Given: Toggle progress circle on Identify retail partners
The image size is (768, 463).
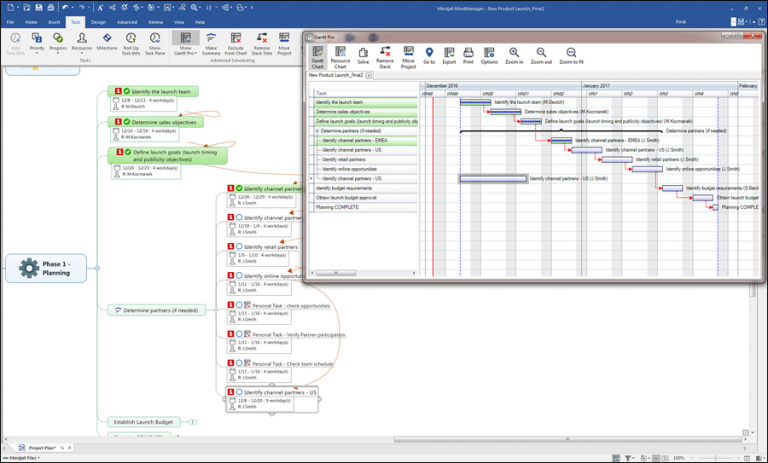Looking at the screenshot, I should (x=240, y=246).
